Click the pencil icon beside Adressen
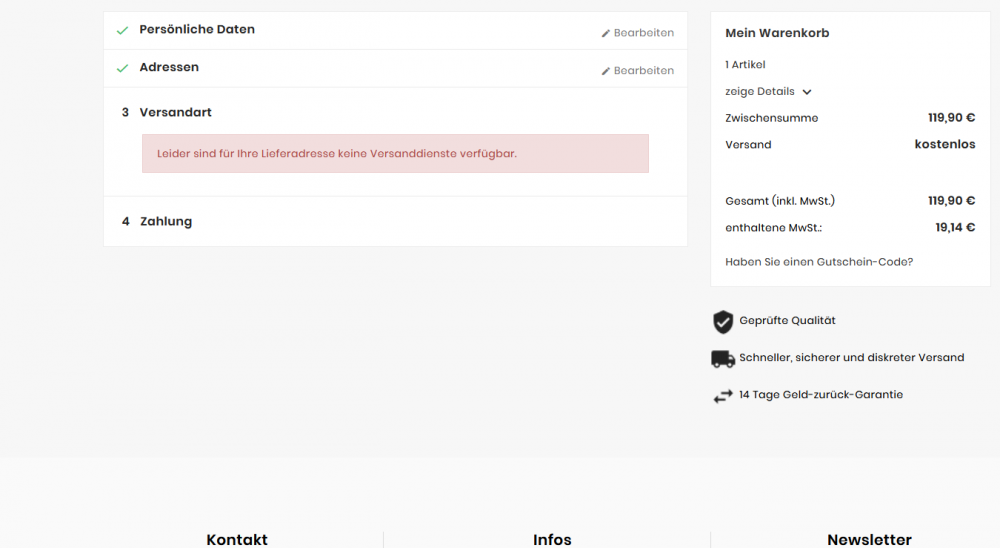The width and height of the screenshot is (1000, 548). coord(605,71)
